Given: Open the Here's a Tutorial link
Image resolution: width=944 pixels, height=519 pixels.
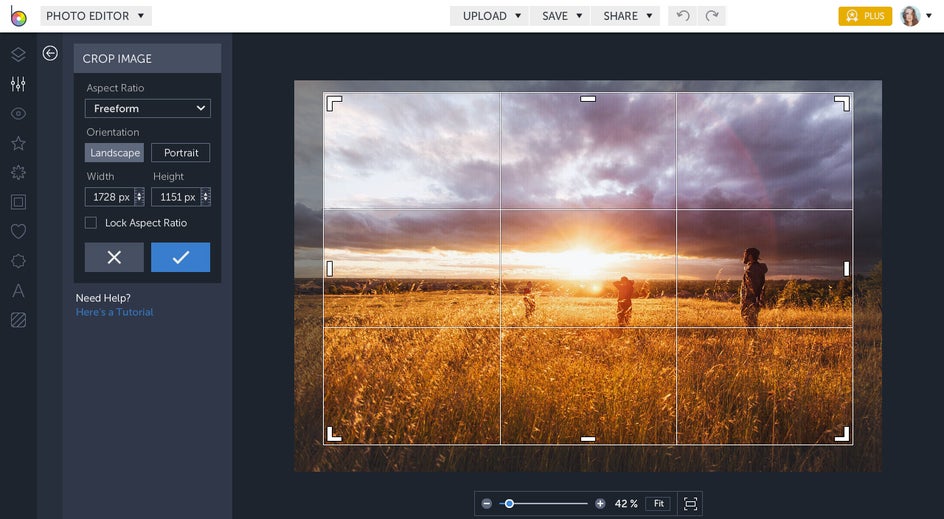Looking at the screenshot, I should pyautogui.click(x=114, y=312).
